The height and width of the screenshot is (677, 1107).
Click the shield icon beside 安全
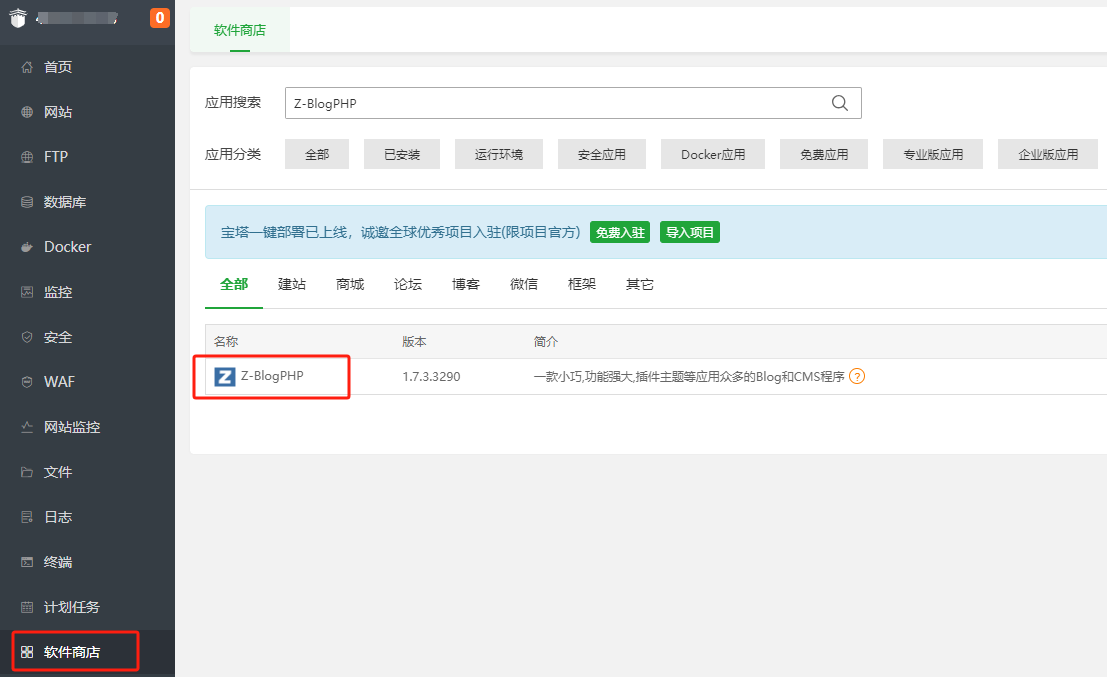pyautogui.click(x=27, y=337)
